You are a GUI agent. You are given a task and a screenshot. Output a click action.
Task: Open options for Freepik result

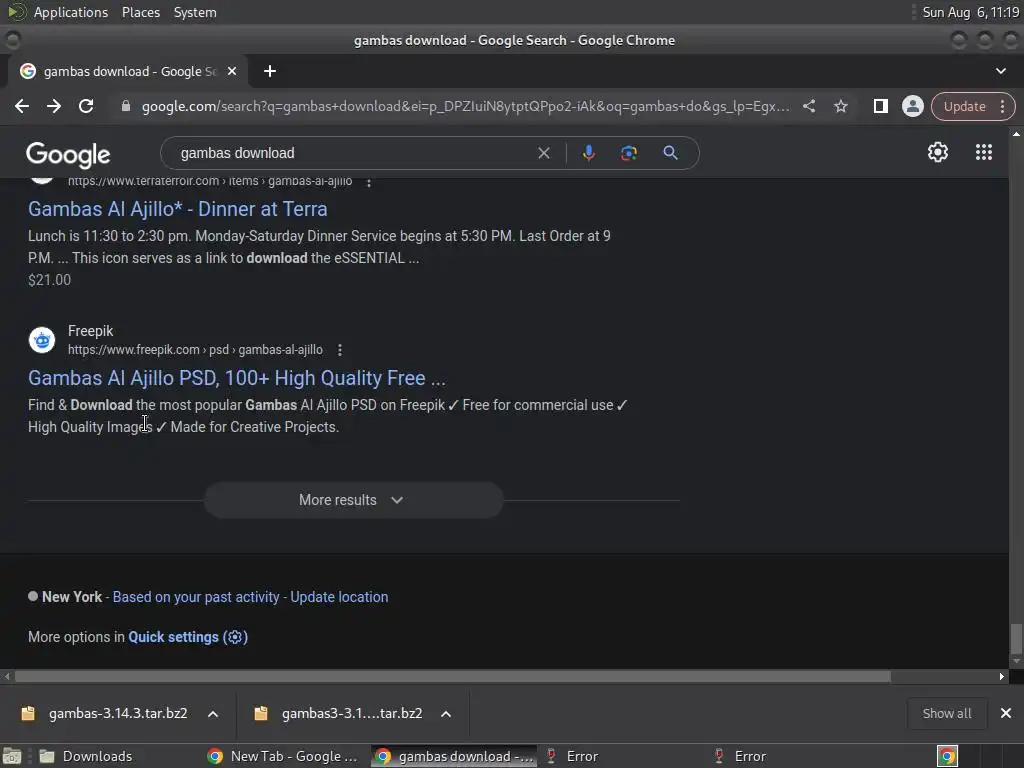[x=340, y=350]
